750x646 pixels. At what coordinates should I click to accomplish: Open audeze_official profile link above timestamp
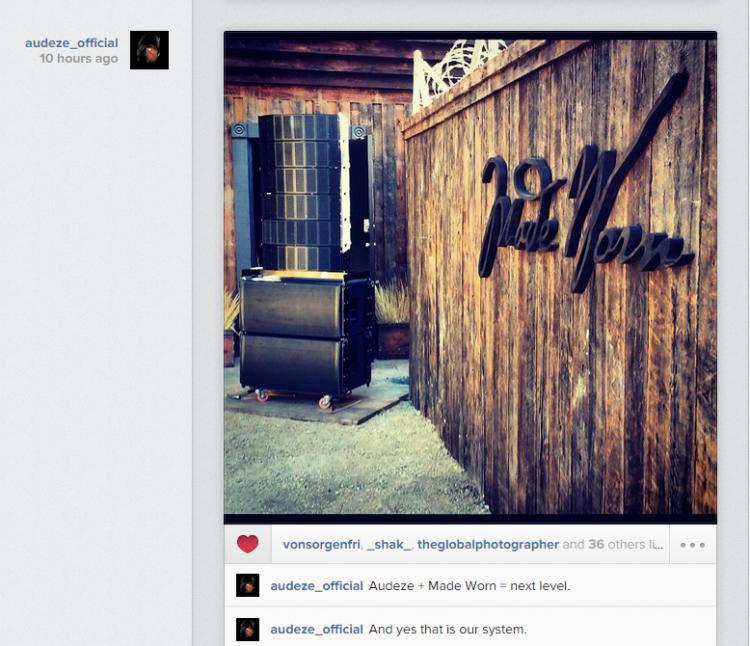pos(71,43)
